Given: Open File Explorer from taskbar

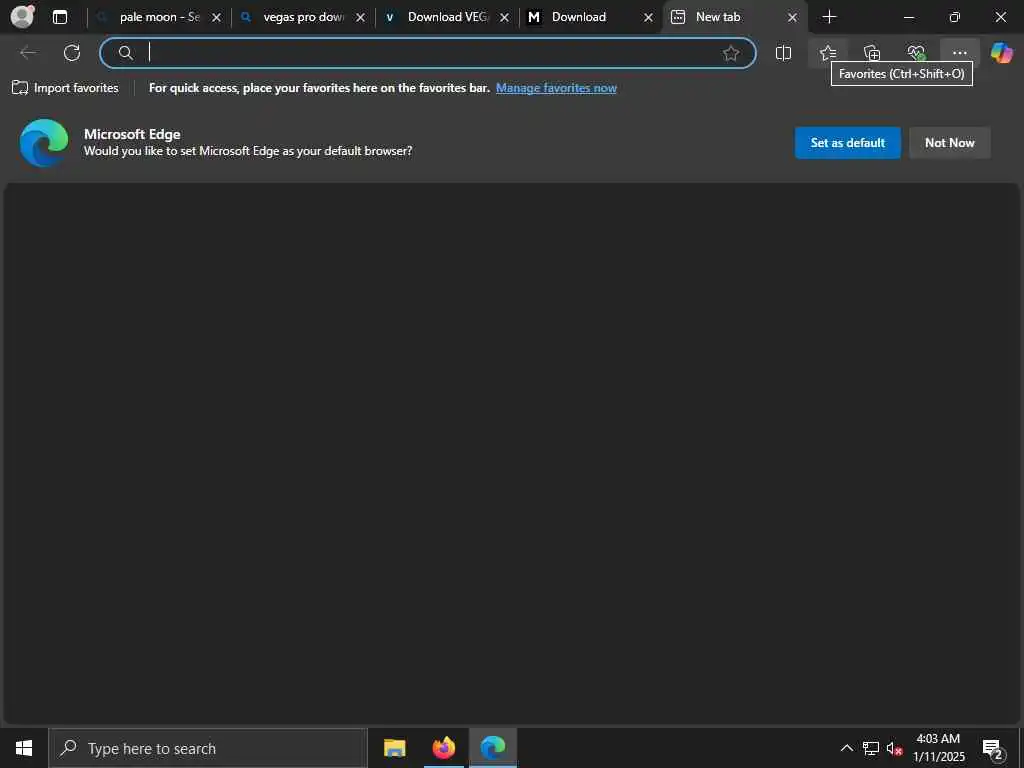Looking at the screenshot, I should [394, 748].
